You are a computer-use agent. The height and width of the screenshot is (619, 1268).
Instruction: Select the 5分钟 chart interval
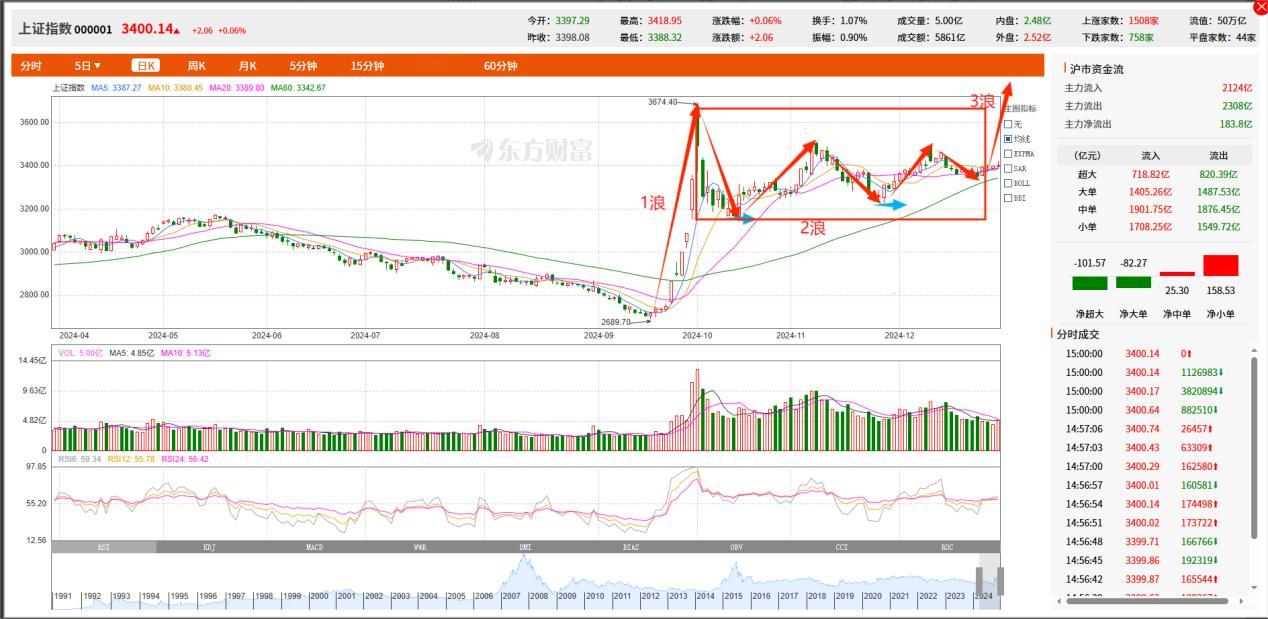coord(303,66)
